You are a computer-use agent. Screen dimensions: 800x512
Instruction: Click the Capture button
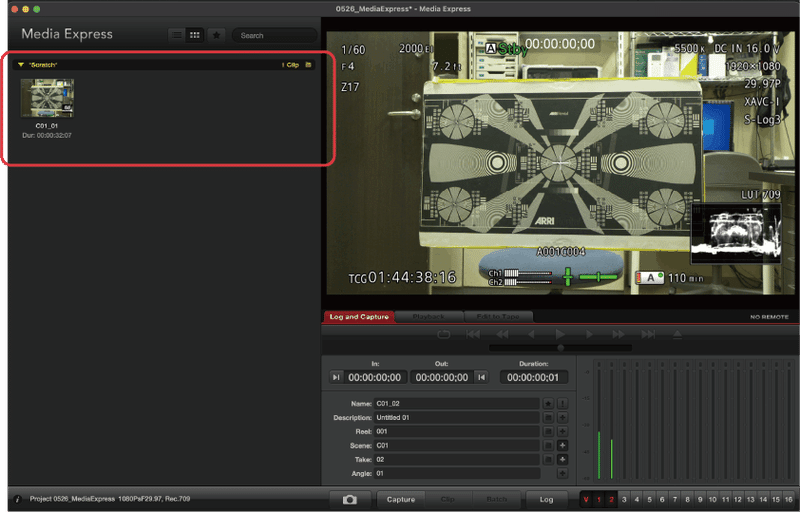401,500
